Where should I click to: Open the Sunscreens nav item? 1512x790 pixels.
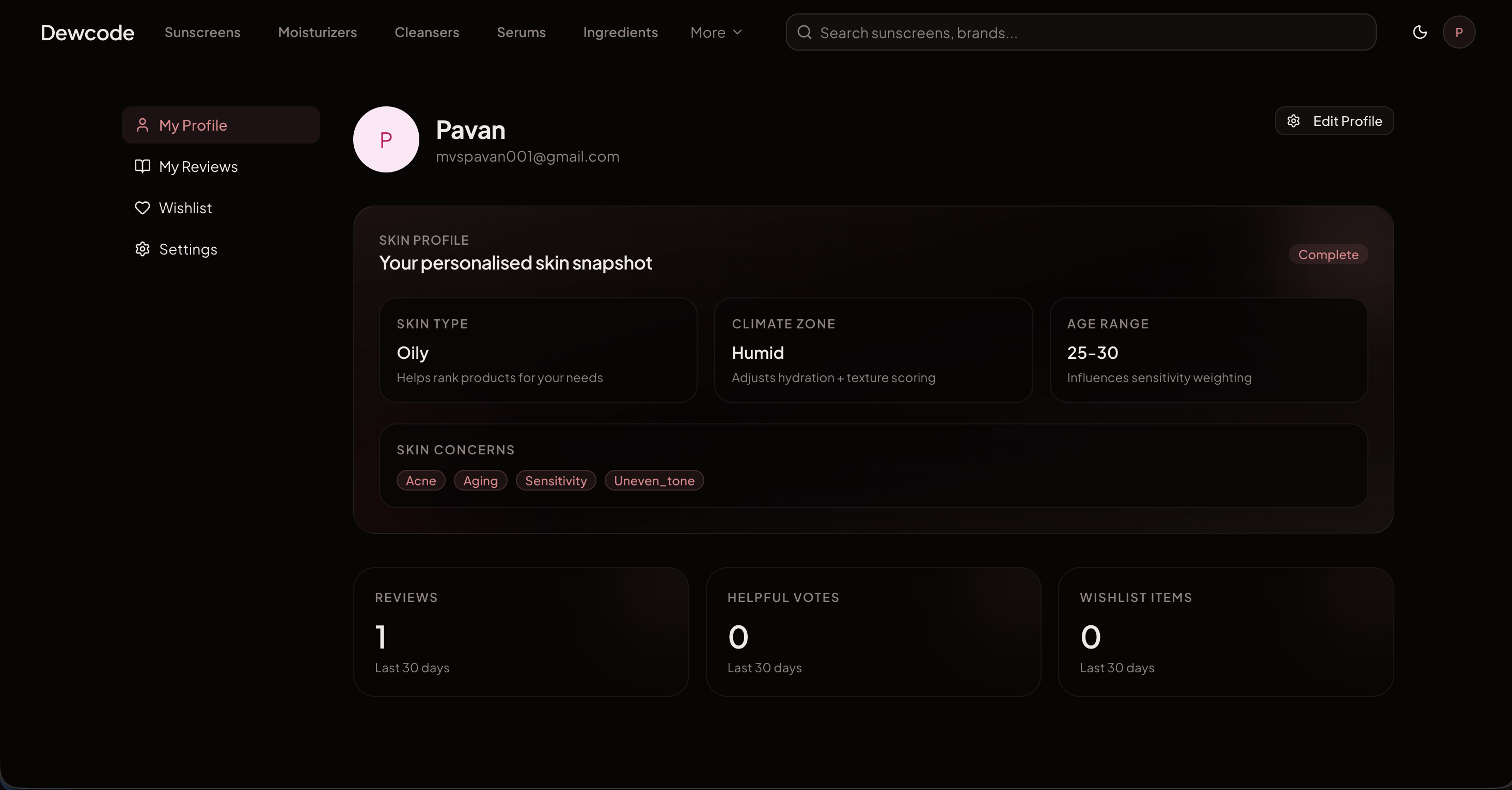pyautogui.click(x=202, y=33)
